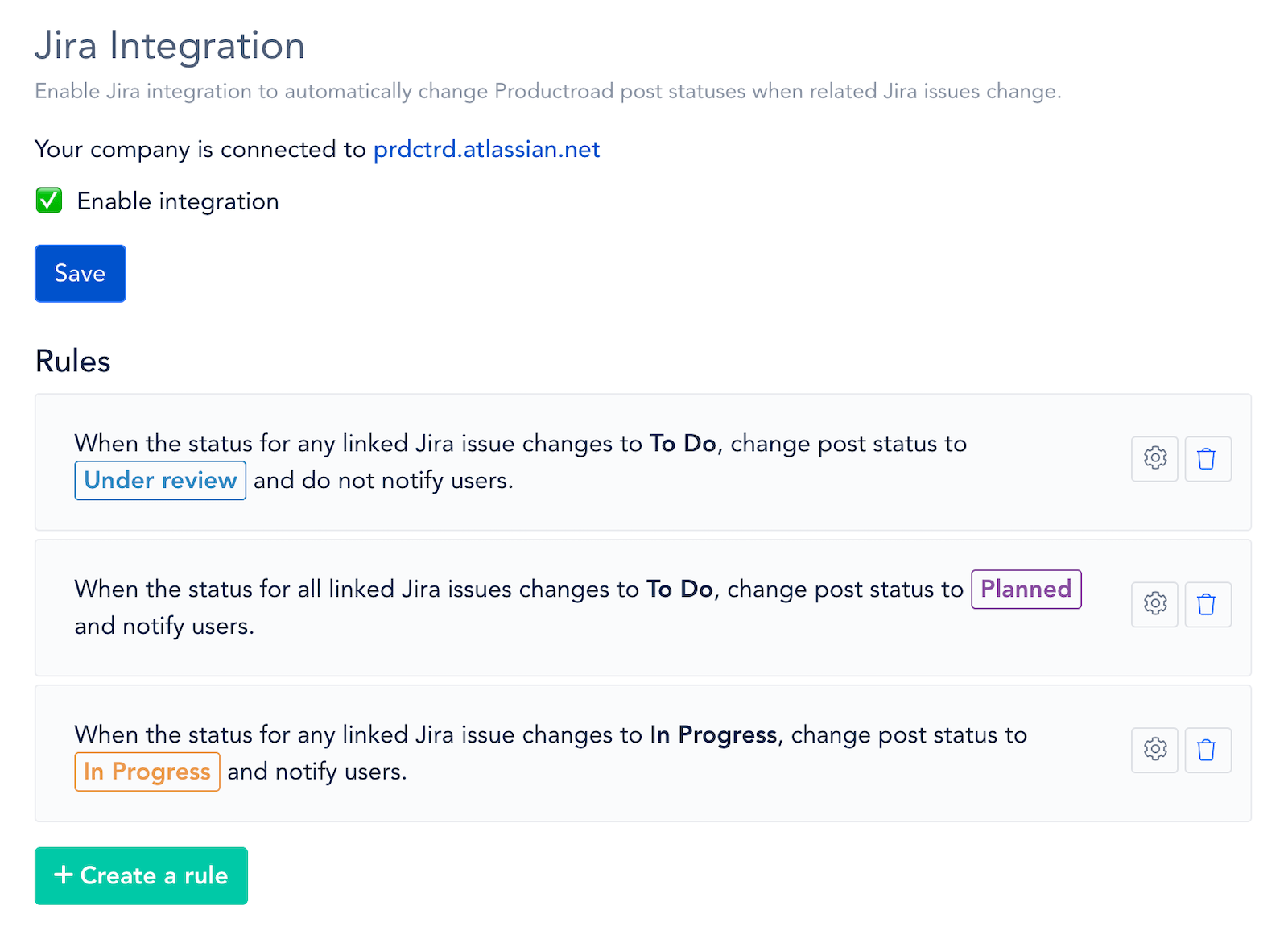Uncheck the Enable integration checkbox
Viewport: 1288px width, 935px height.
[49, 201]
